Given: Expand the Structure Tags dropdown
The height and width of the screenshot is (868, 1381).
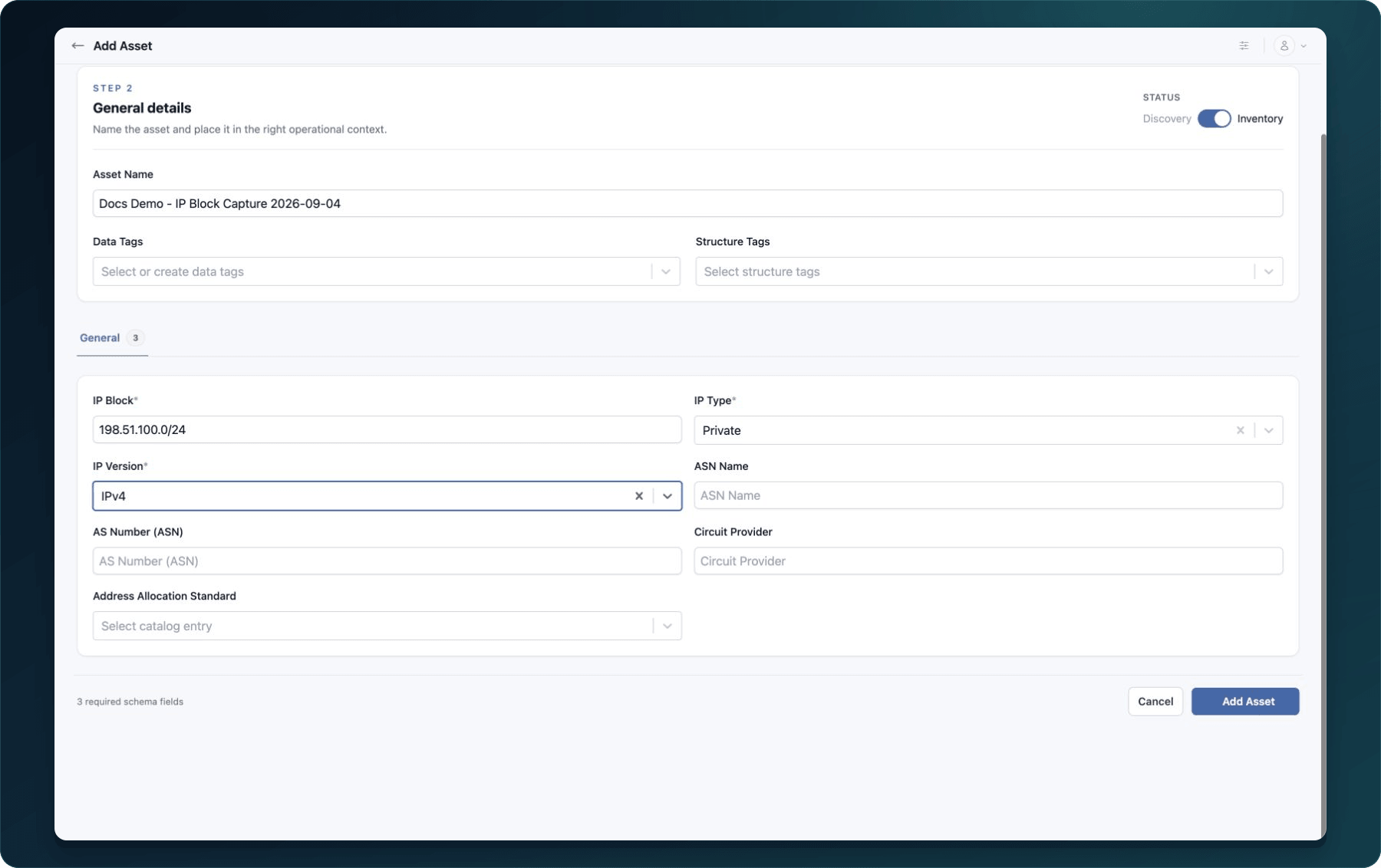Looking at the screenshot, I should point(1269,271).
